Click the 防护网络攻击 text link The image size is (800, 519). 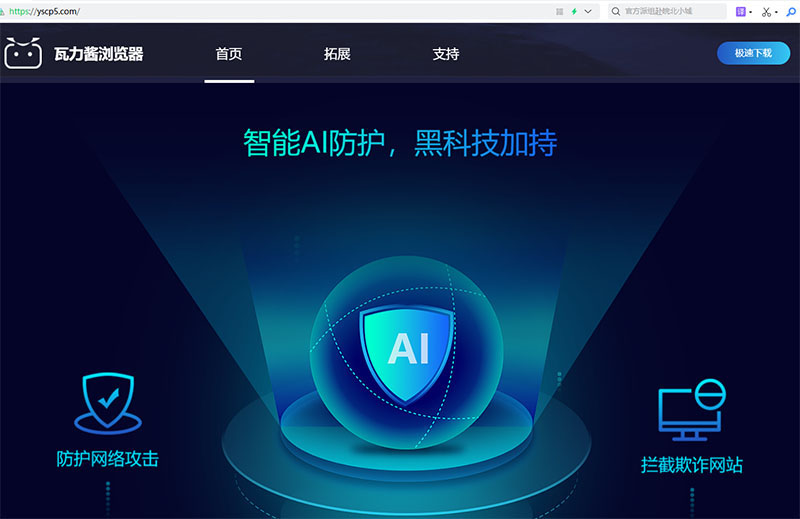[108, 459]
